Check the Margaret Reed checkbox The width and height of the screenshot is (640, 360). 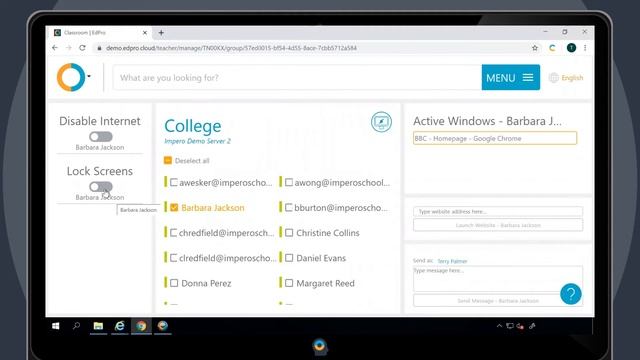click(x=289, y=283)
